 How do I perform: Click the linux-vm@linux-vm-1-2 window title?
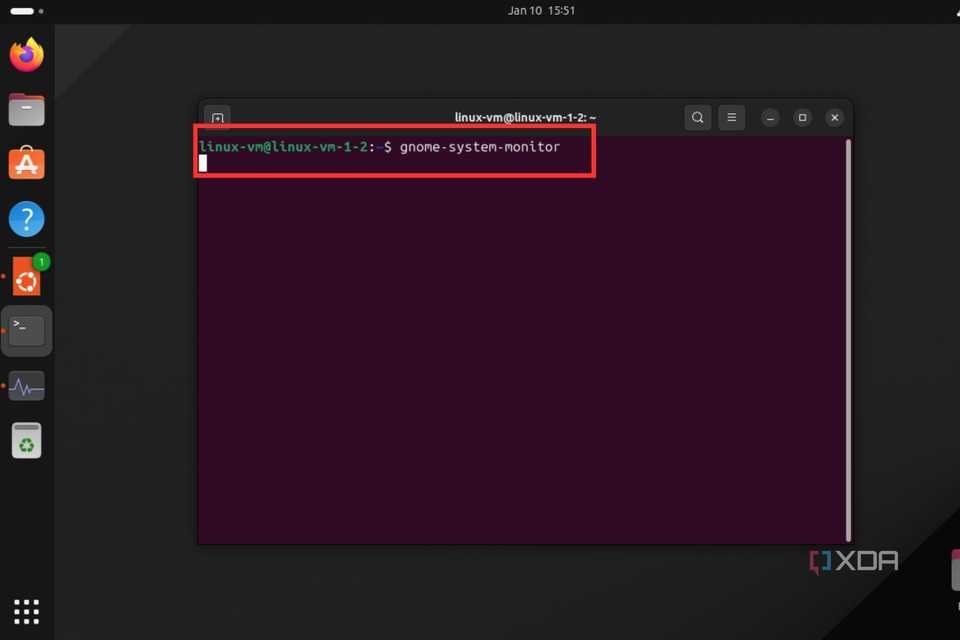point(524,117)
